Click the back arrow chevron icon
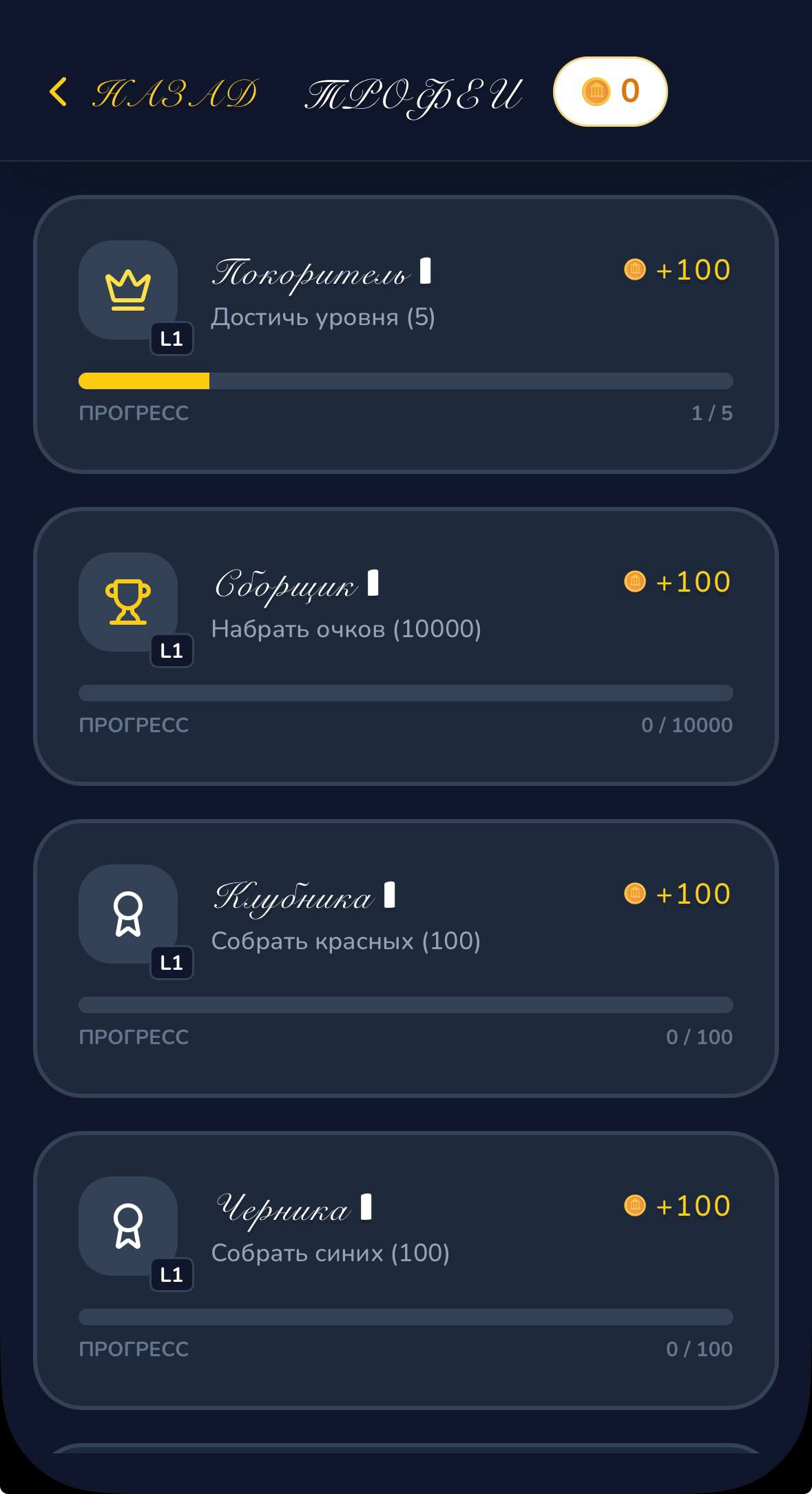 58,92
